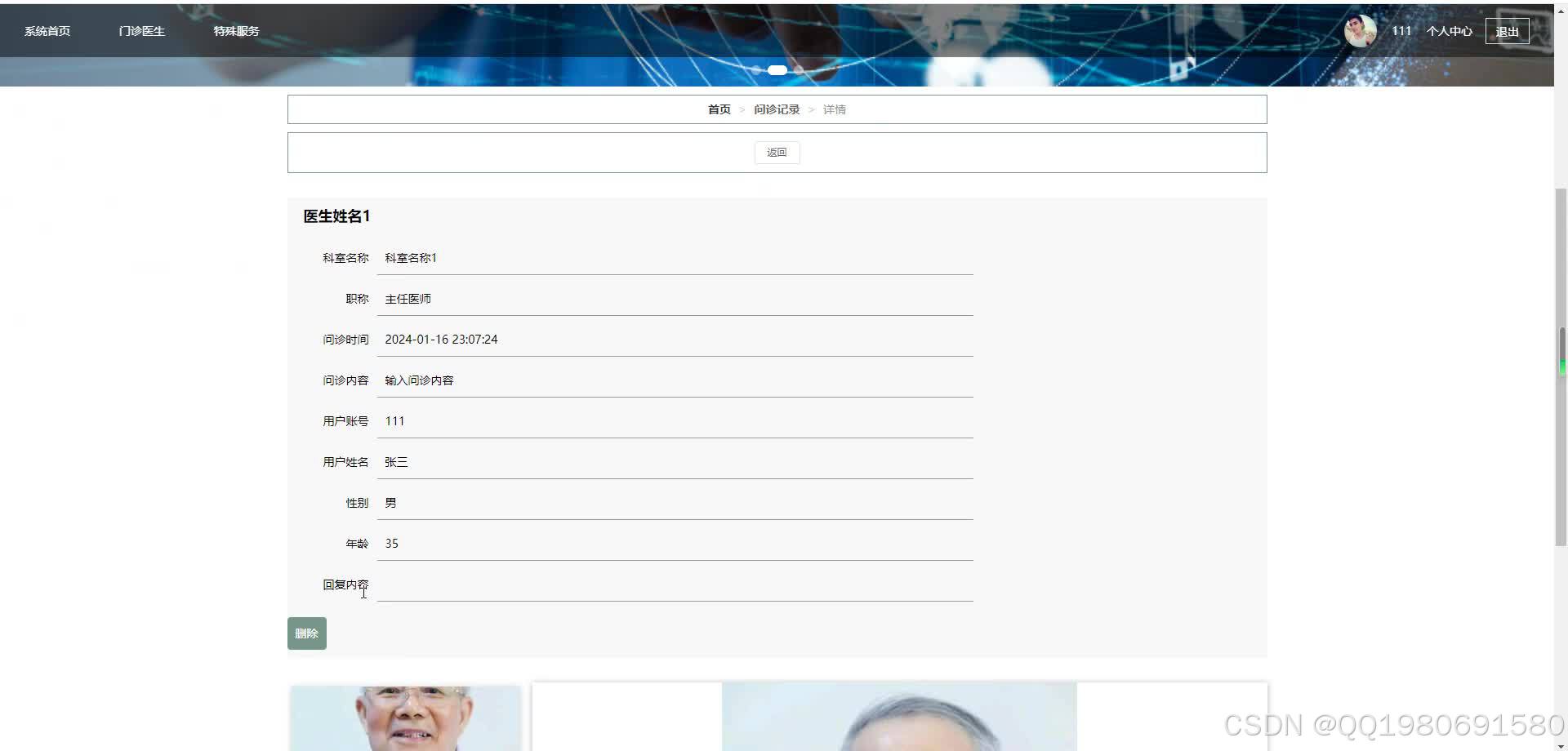1568x751 pixels.
Task: Click the 详情 breadcrumb text
Action: [x=835, y=109]
